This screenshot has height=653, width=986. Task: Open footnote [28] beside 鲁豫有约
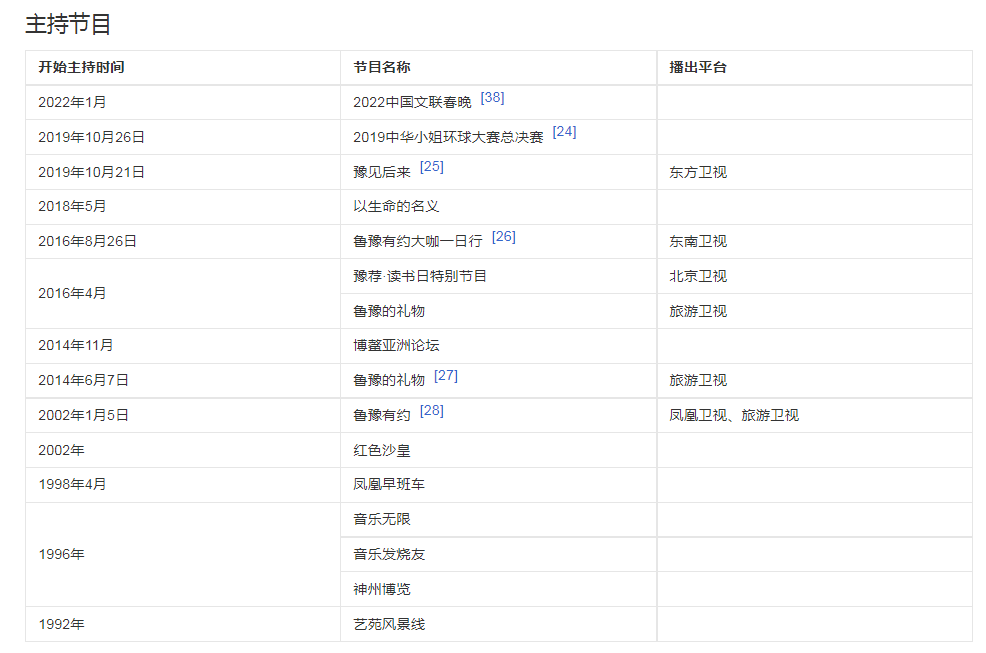pos(431,411)
